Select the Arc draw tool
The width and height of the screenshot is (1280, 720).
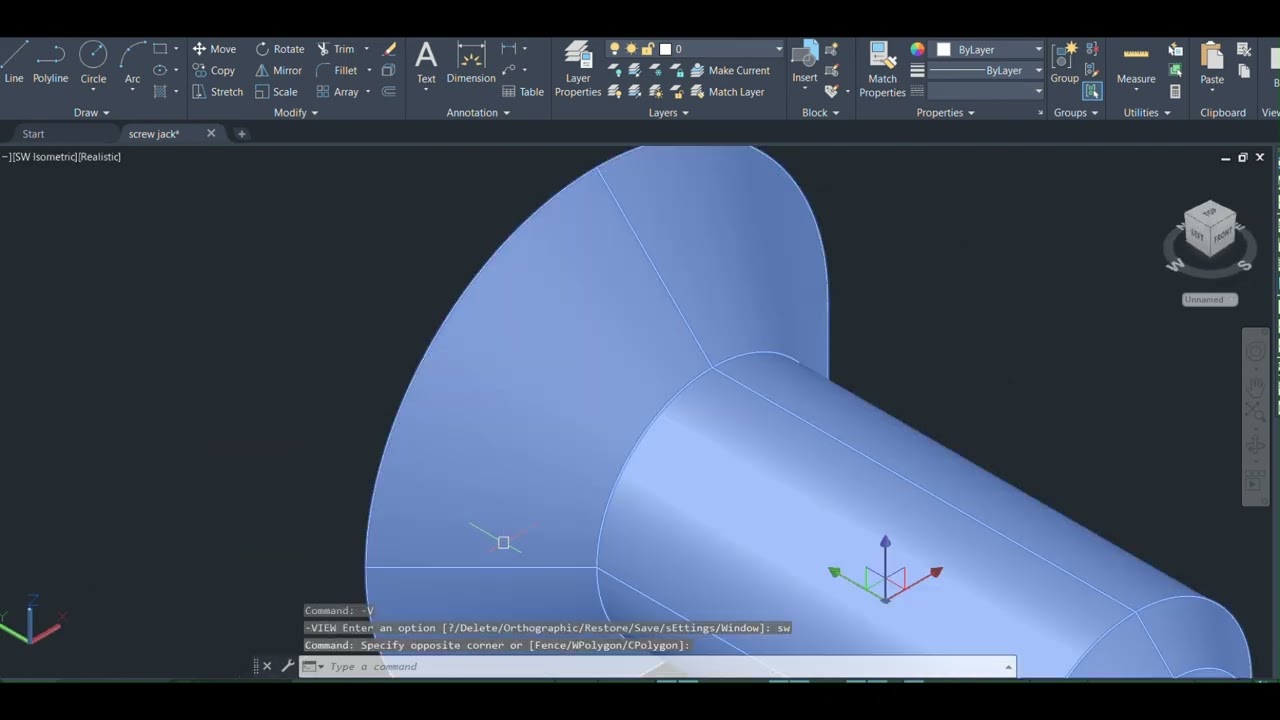pos(132,62)
